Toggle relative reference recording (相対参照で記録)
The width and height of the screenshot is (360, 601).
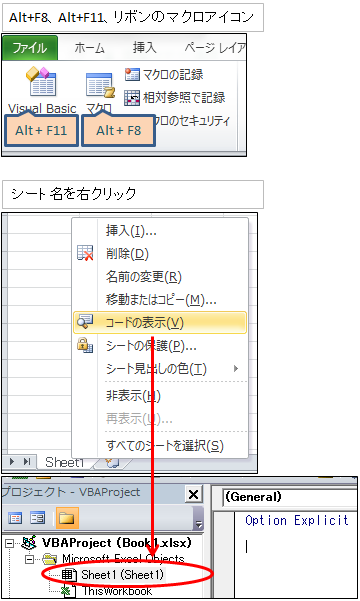(174, 97)
